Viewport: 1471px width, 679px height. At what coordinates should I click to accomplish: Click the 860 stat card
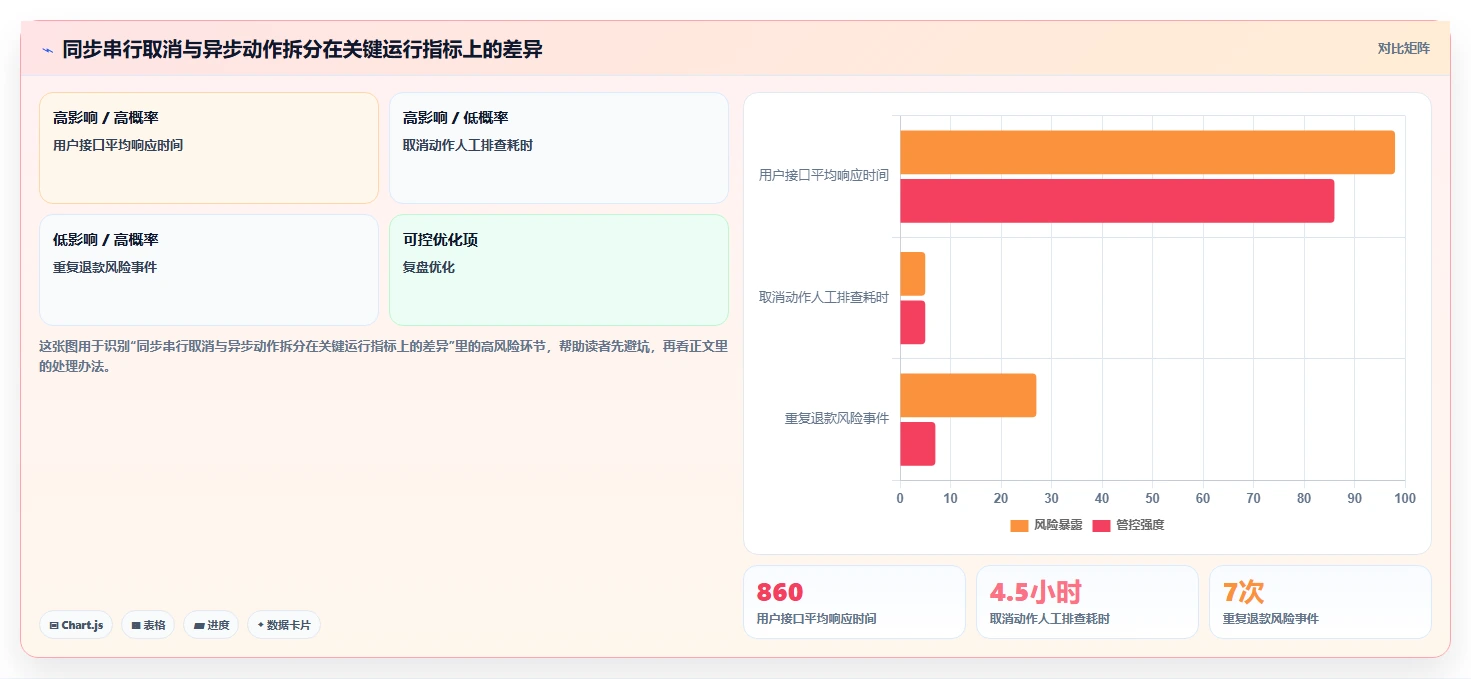coord(854,602)
